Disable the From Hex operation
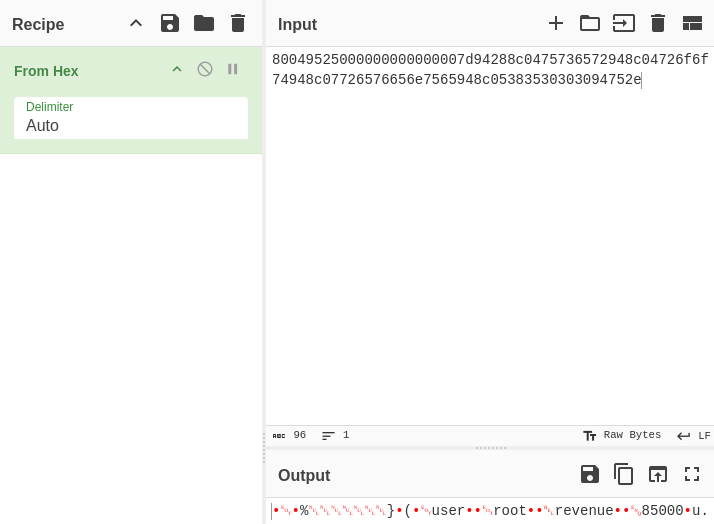Screen dimensions: 714x524 (204, 69)
